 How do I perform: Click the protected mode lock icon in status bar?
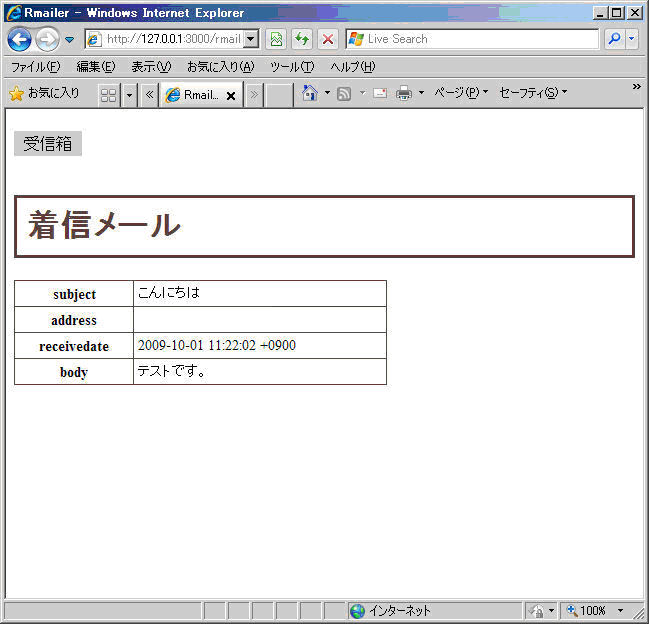point(537,611)
